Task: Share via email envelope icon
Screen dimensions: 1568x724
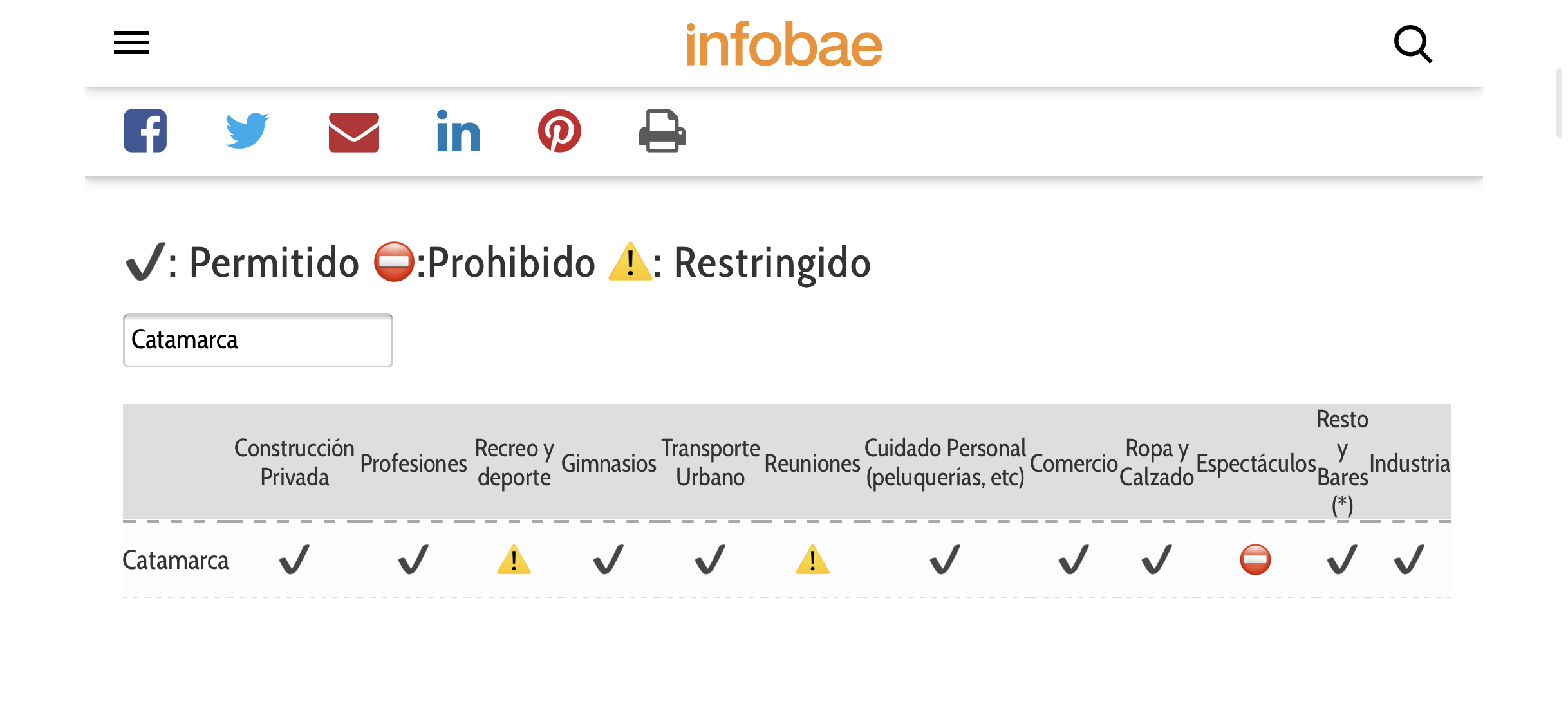Action: (x=353, y=132)
